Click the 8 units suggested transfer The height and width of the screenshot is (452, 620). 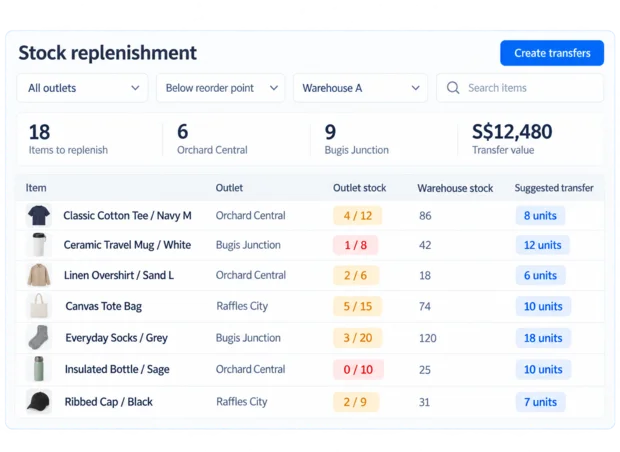click(x=540, y=216)
